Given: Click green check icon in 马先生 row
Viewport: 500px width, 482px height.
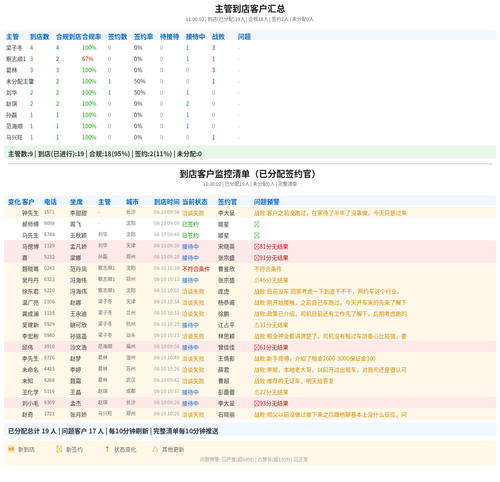Looking at the screenshot, I should [257, 235].
